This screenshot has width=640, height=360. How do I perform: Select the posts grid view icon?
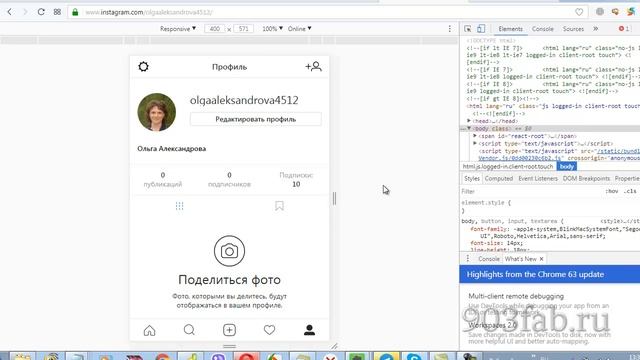pos(179,206)
